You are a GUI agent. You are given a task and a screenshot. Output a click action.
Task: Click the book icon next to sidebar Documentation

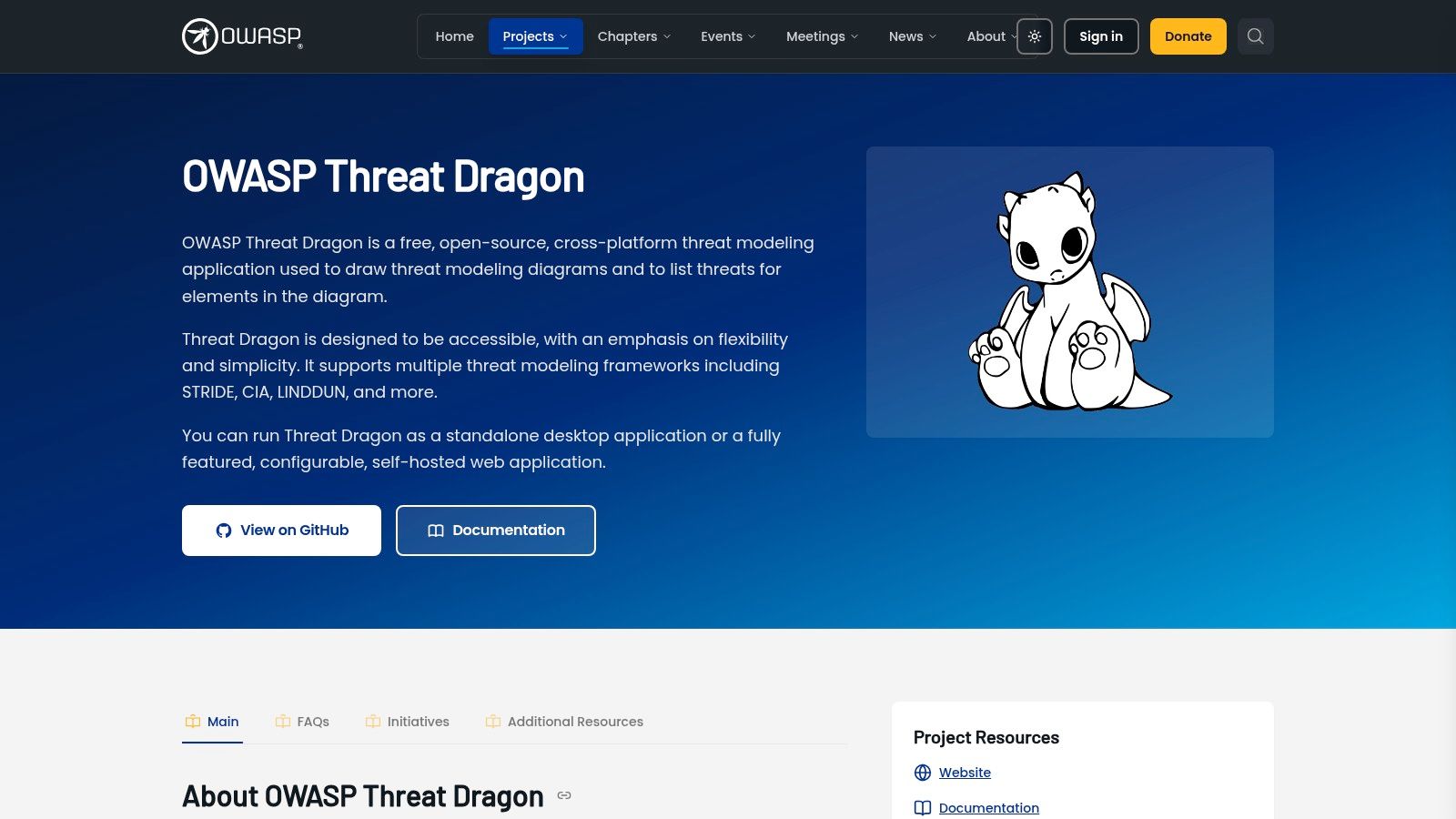pos(923,808)
